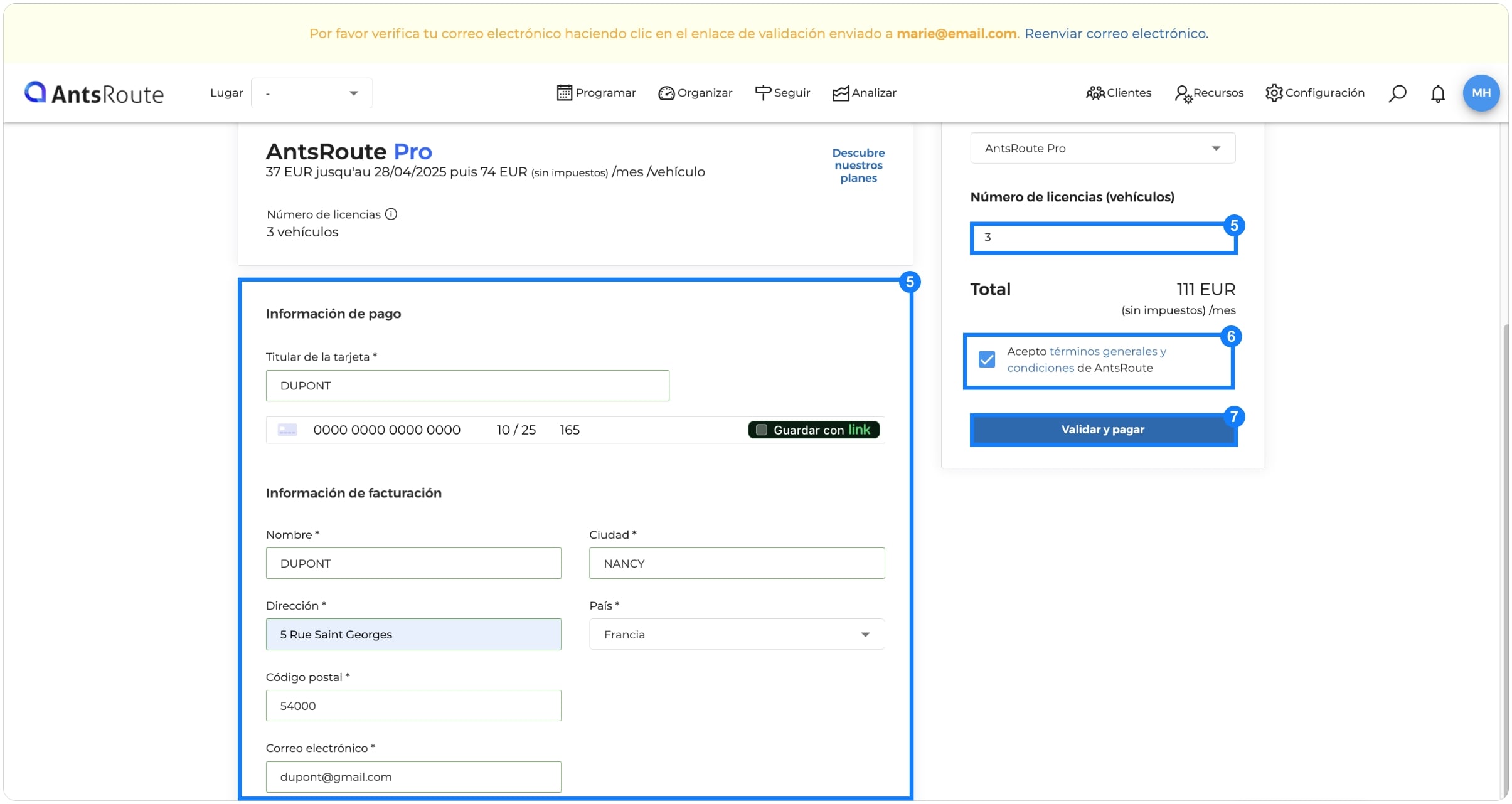1512x804 pixels.
Task: Click the Código postal field
Action: 413,706
